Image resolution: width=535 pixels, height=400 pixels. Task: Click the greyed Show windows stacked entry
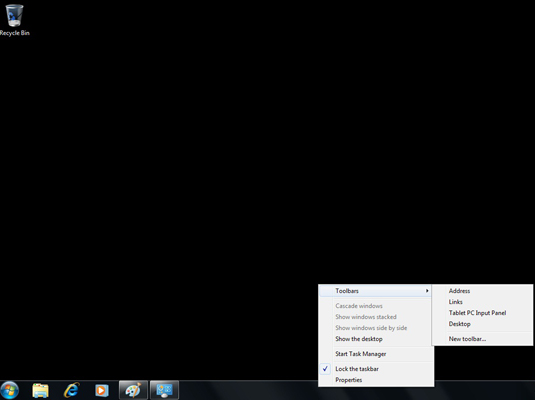point(376,317)
